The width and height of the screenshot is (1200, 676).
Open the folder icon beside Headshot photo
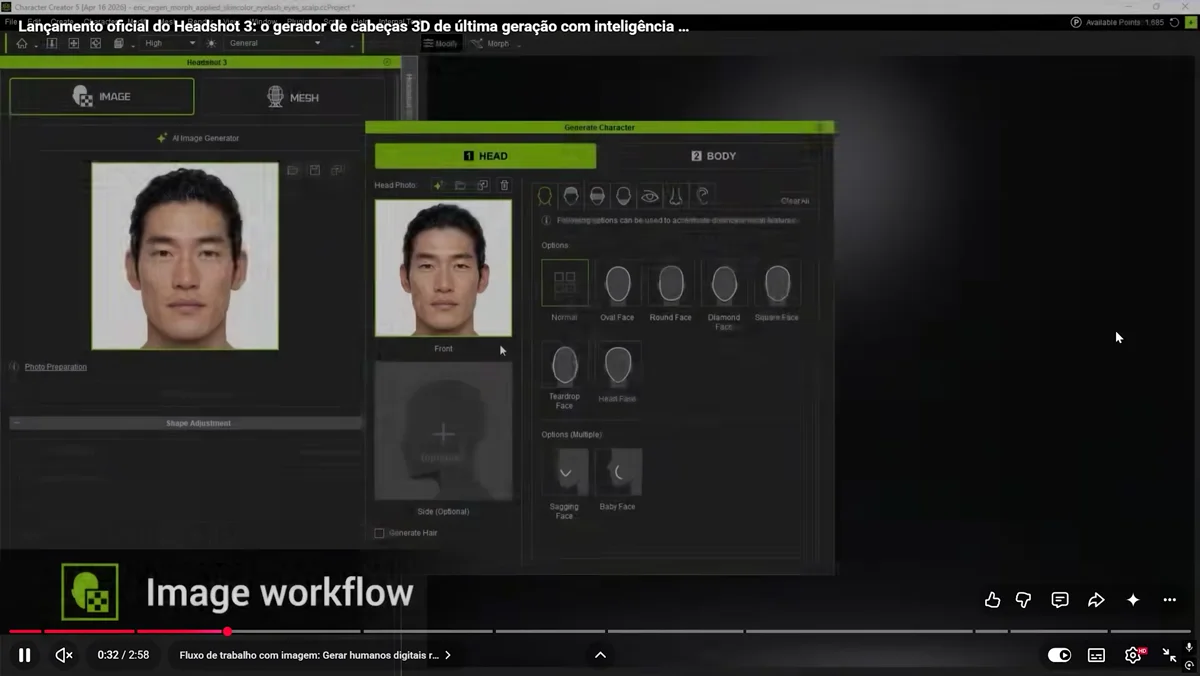(293, 171)
